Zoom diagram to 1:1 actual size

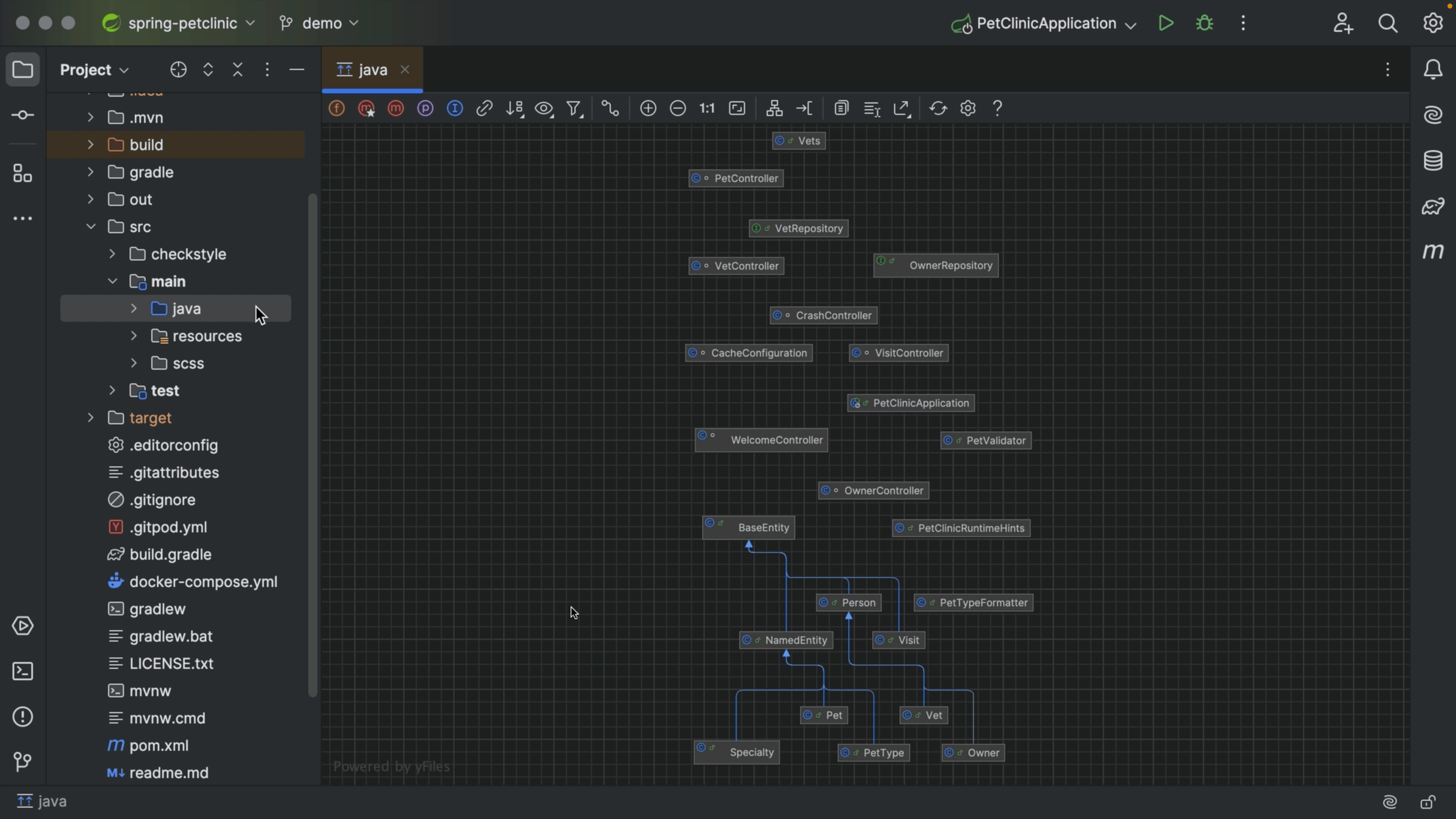pos(706,108)
